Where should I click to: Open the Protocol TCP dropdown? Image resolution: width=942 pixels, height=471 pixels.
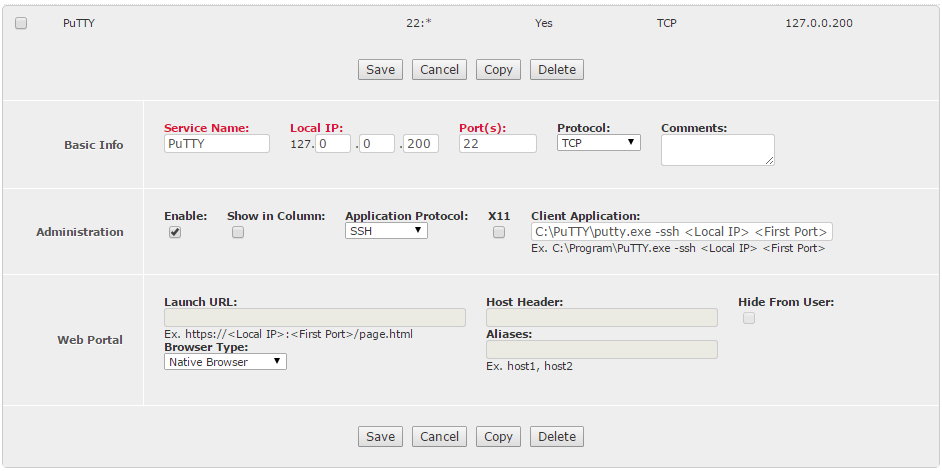click(x=598, y=142)
